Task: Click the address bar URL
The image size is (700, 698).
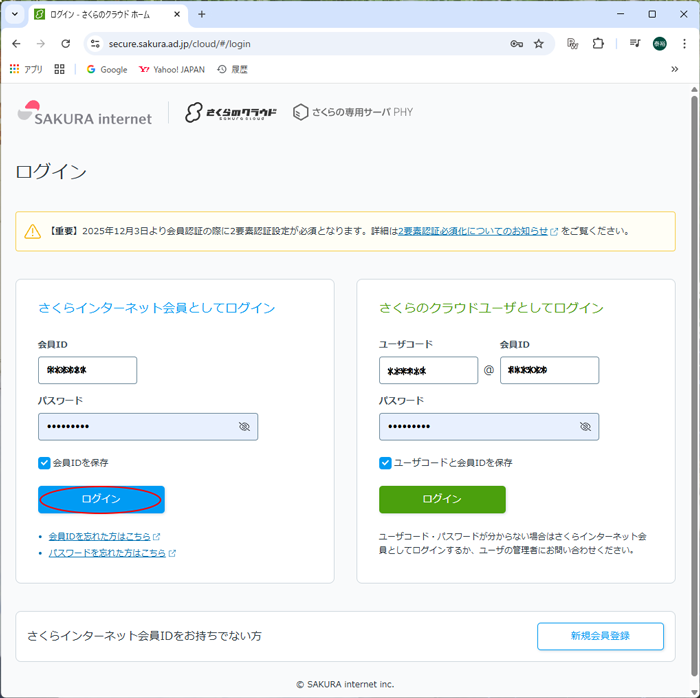Action: (179, 44)
